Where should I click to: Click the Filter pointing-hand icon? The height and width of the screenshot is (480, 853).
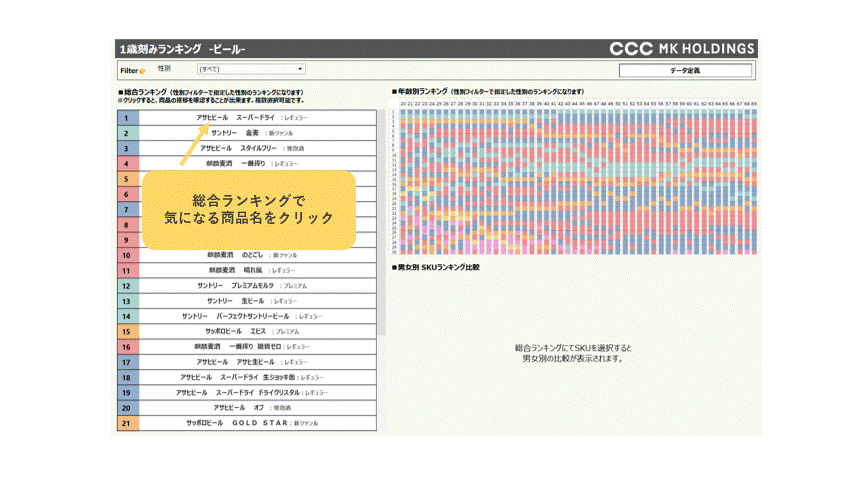point(143,71)
